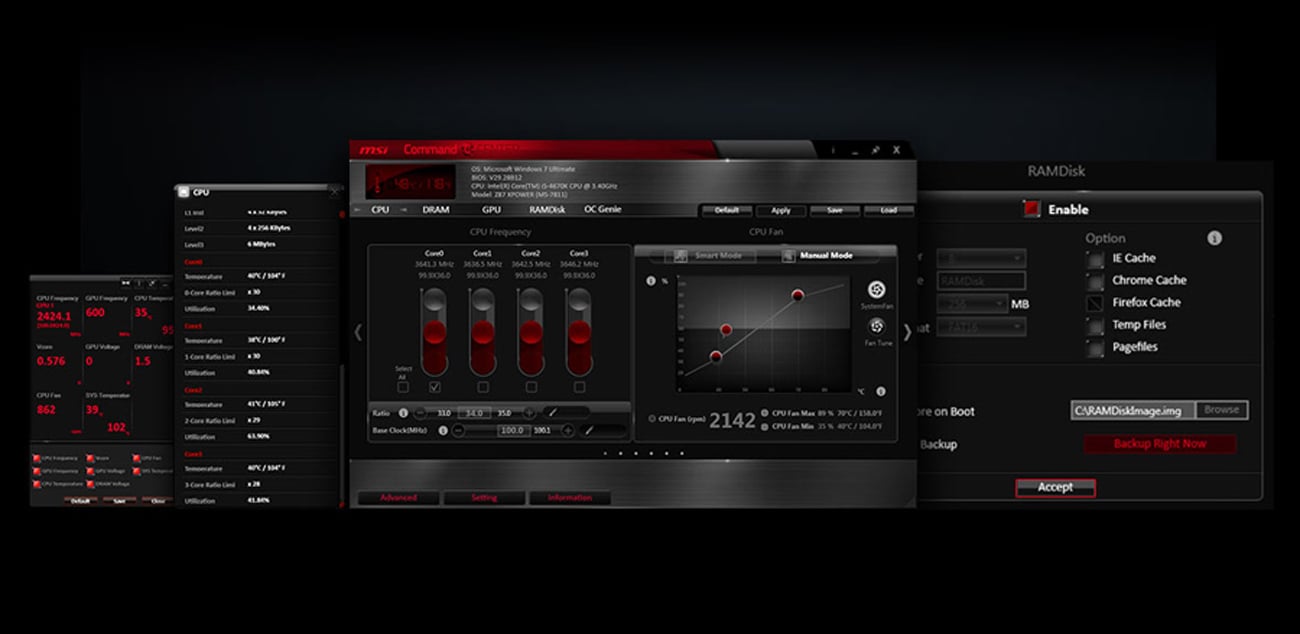Check the IE Cache option
1300x634 pixels.
coord(1095,258)
